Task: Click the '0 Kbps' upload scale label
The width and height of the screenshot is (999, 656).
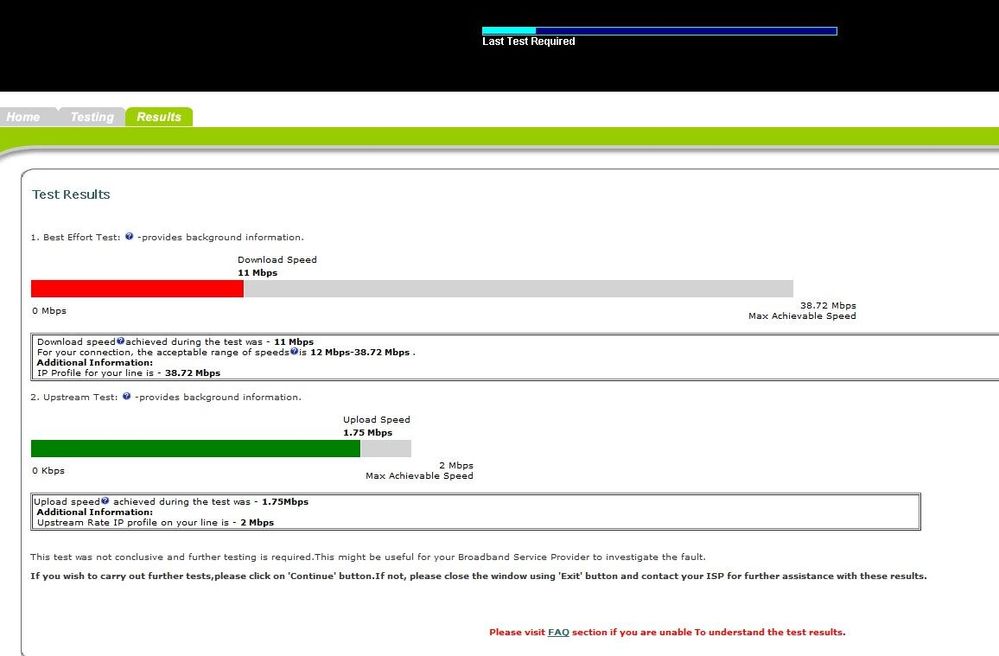Action: tap(48, 471)
